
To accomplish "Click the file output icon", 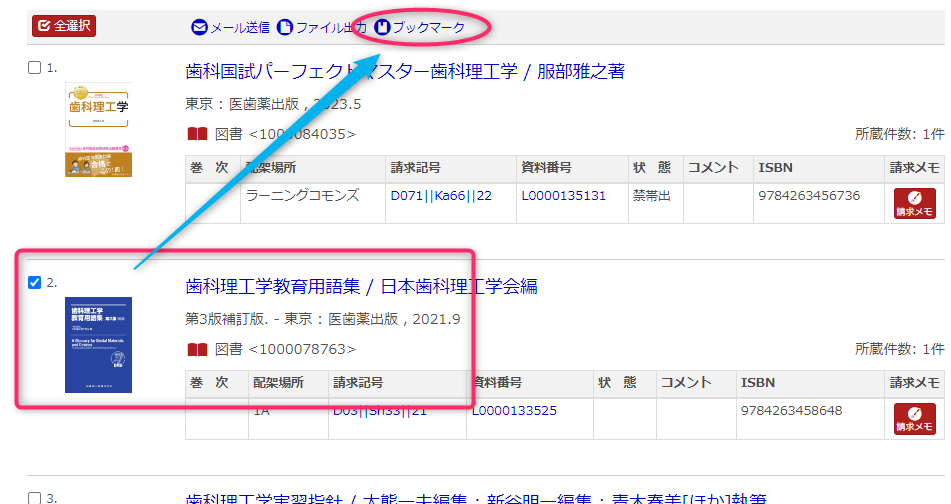I will tap(285, 27).
